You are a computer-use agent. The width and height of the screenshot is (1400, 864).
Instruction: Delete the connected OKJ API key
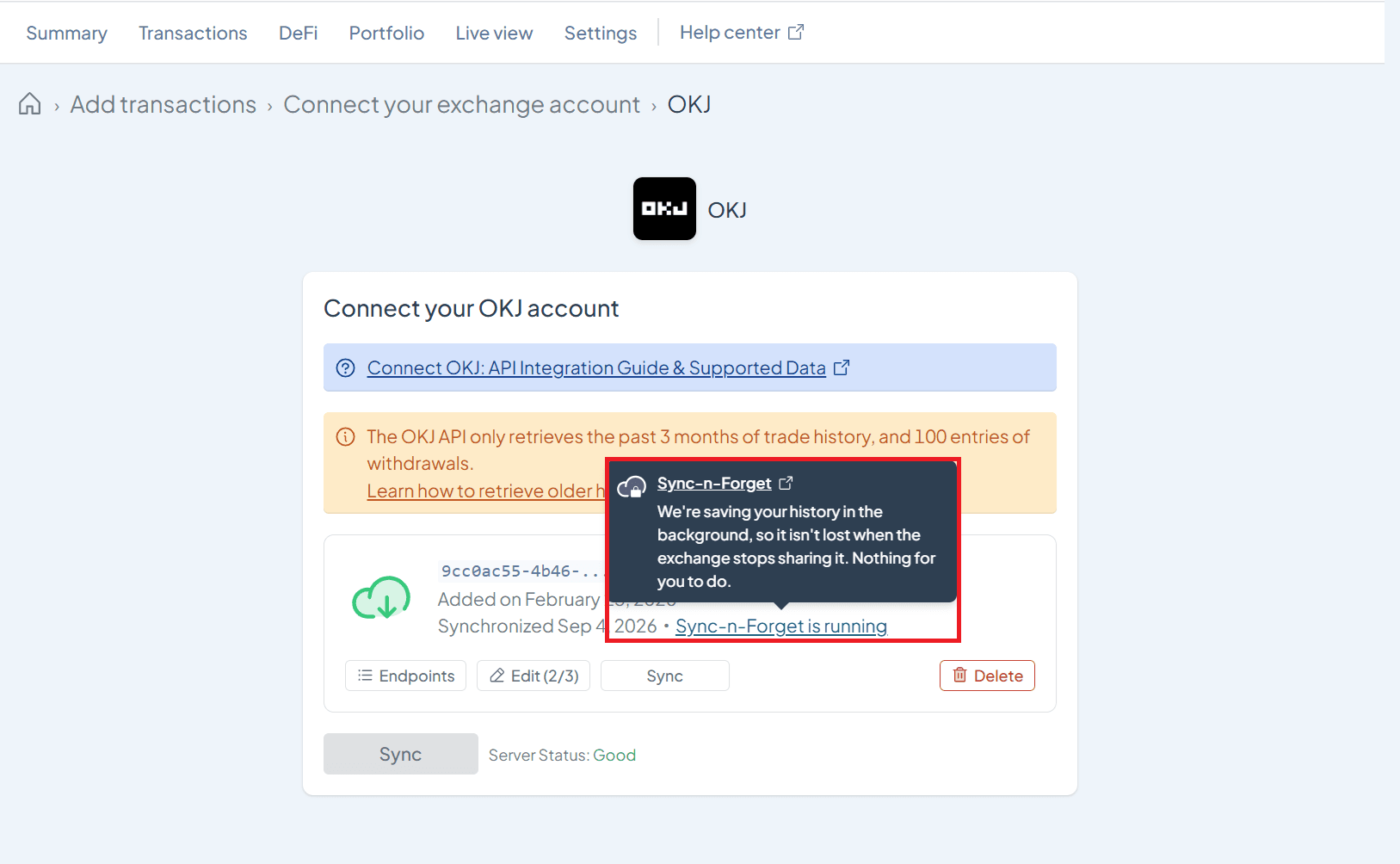pyautogui.click(x=987, y=676)
